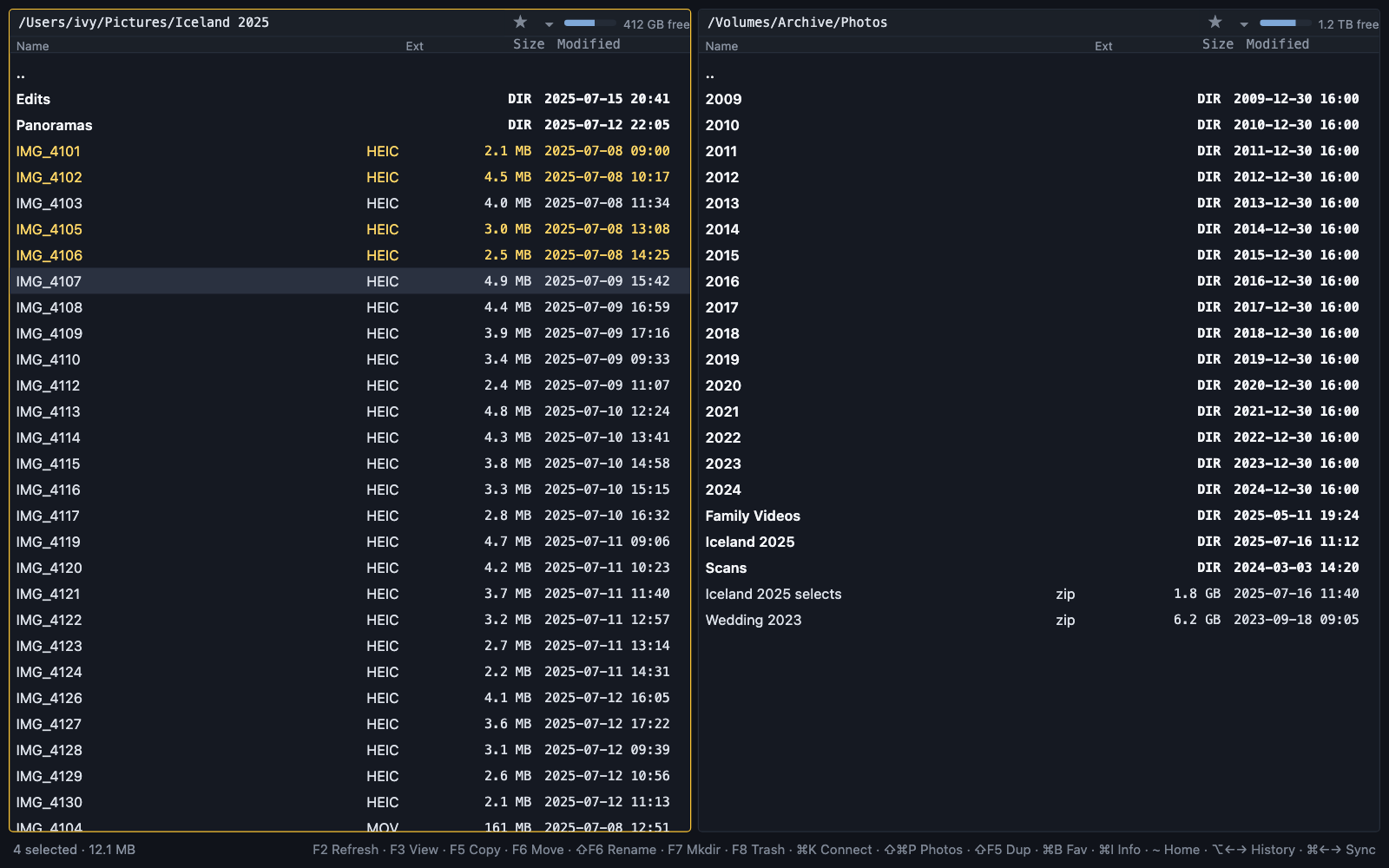1389x868 pixels.
Task: Open the left pane path dropdown arrow
Action: click(x=549, y=23)
